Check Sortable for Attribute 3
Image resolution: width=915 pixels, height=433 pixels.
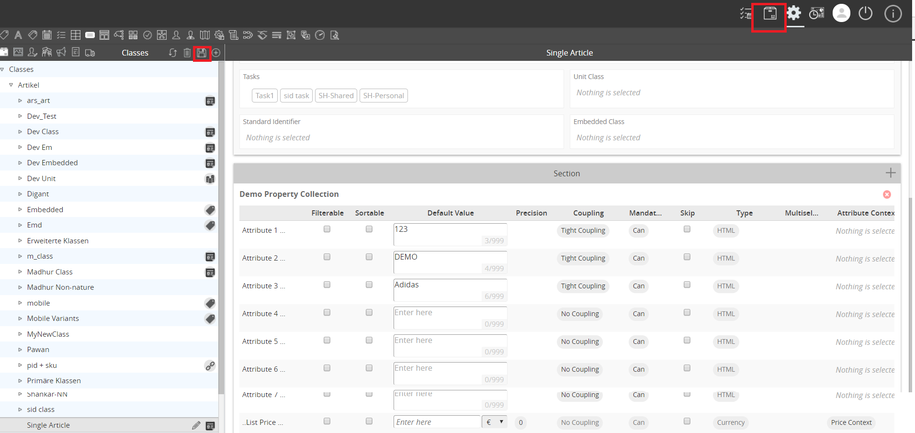(369, 285)
